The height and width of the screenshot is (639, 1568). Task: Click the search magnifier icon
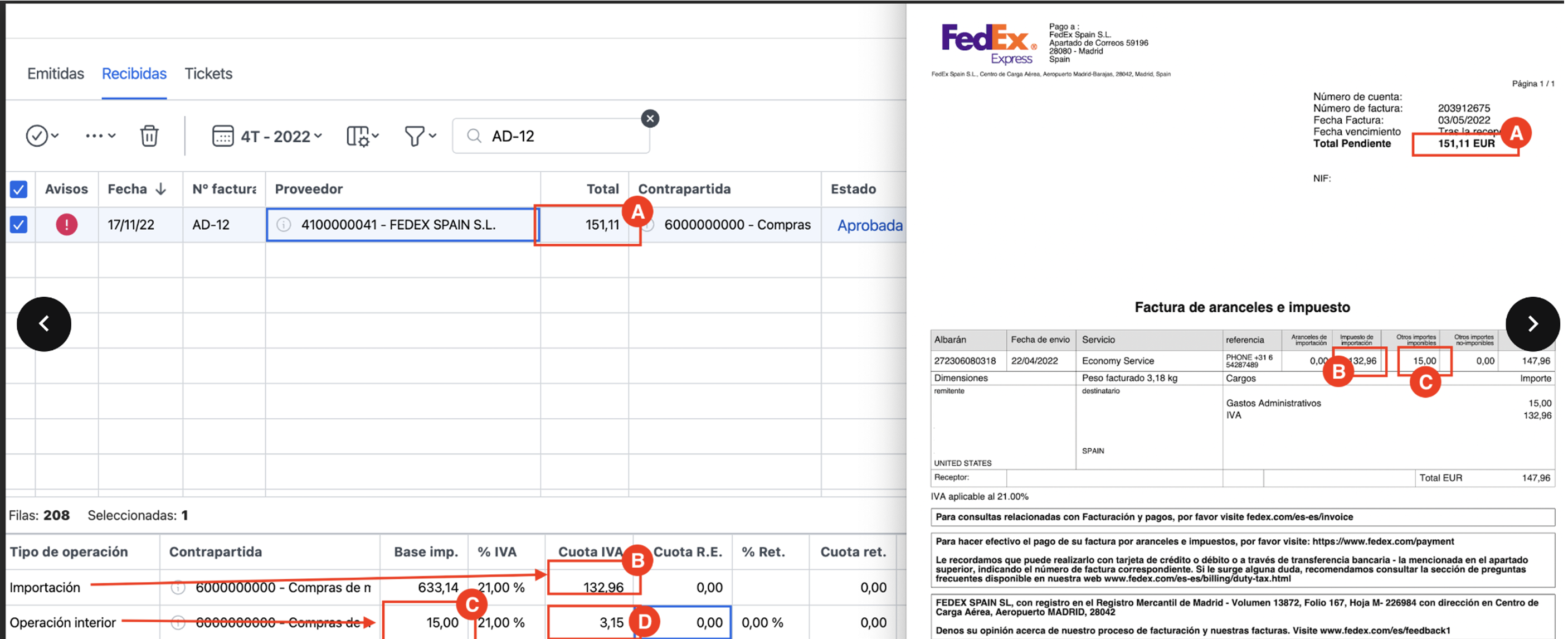[474, 136]
